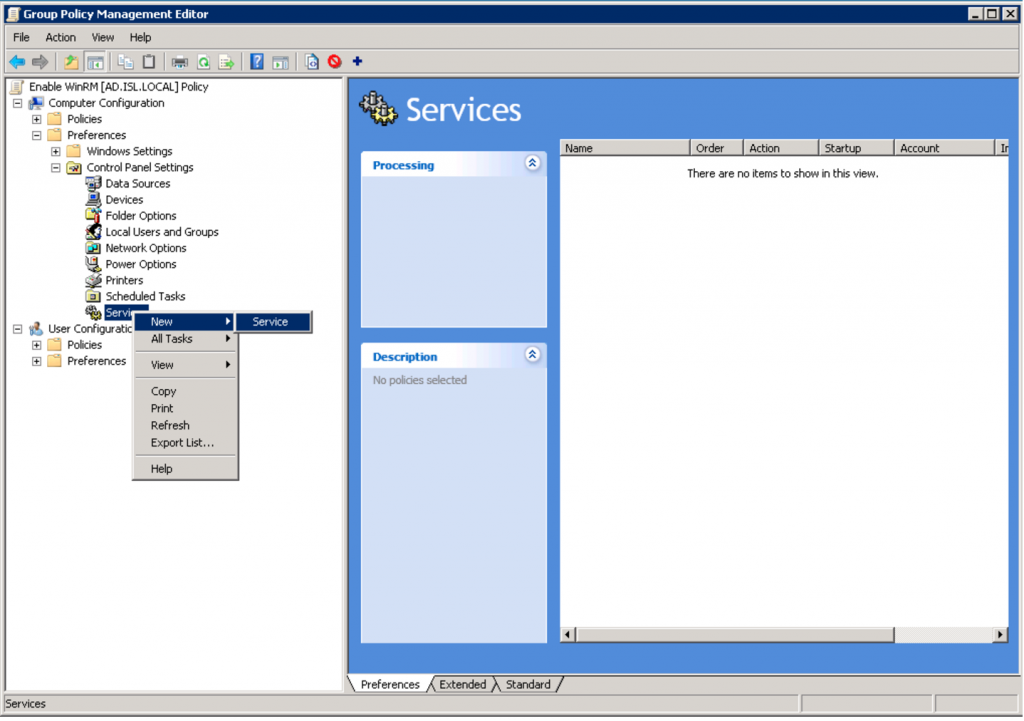Click the Forward navigation arrow

pos(39,61)
